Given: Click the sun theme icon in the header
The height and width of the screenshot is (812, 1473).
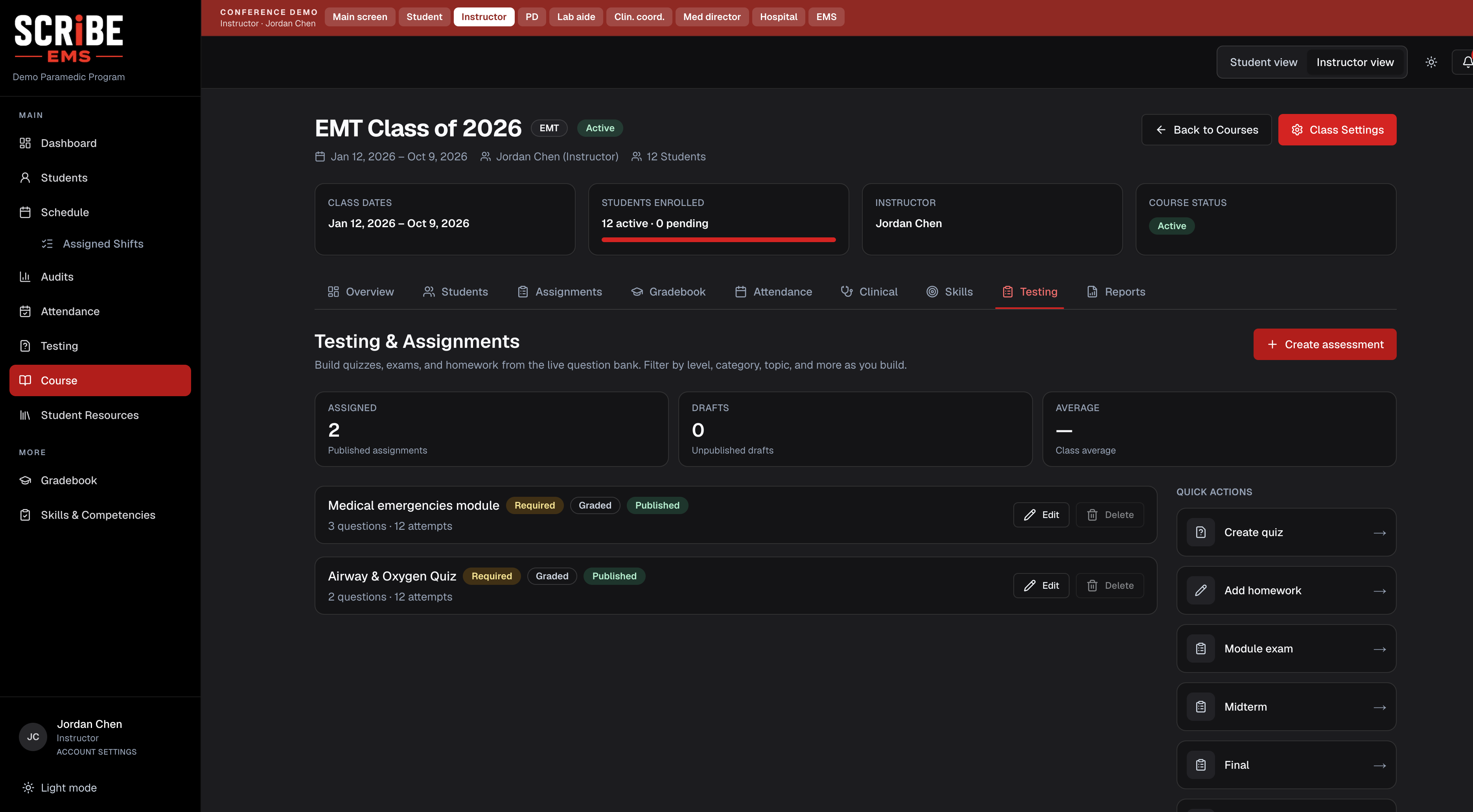Looking at the screenshot, I should point(1431,62).
